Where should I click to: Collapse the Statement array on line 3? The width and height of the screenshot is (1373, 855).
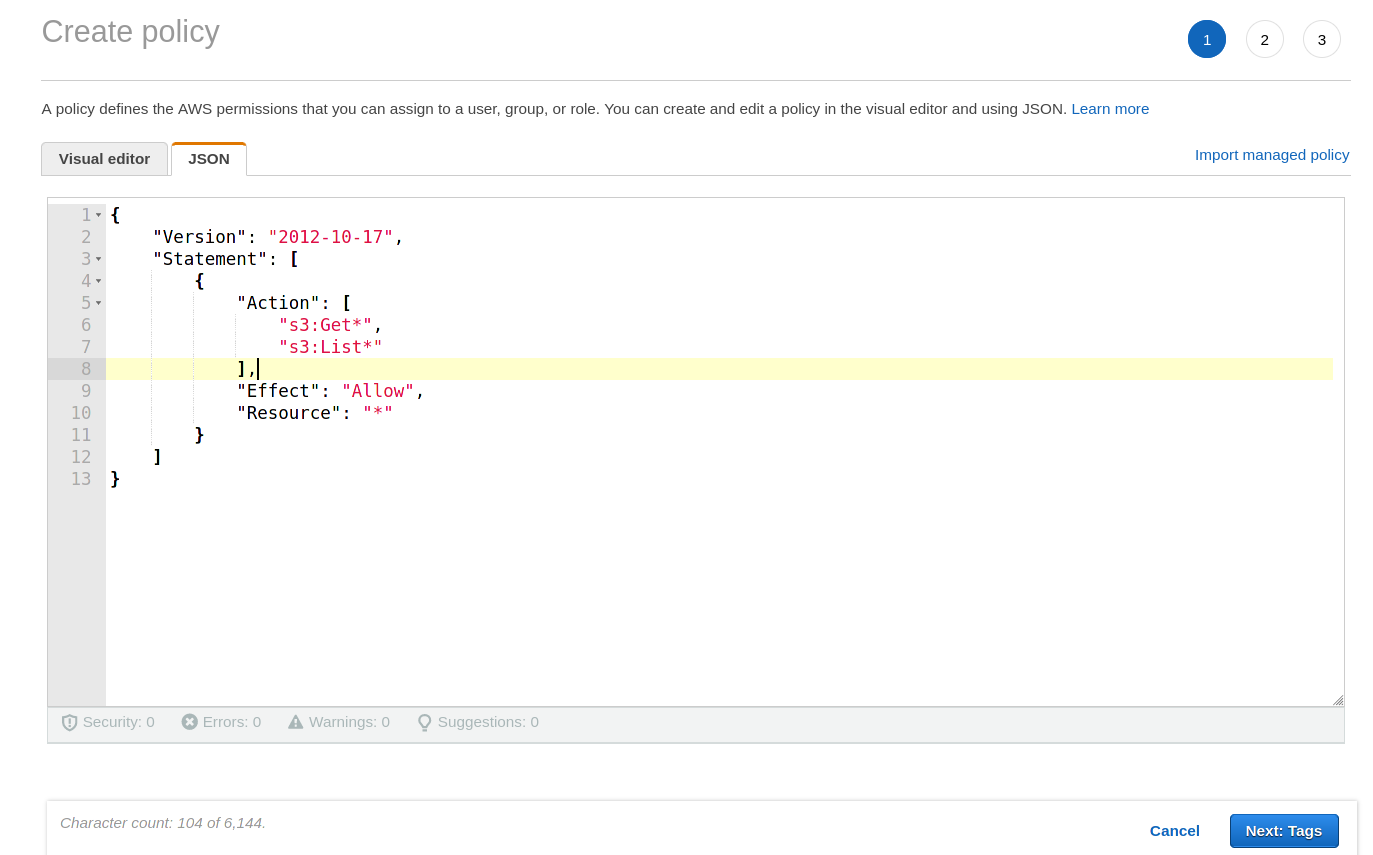click(x=98, y=258)
